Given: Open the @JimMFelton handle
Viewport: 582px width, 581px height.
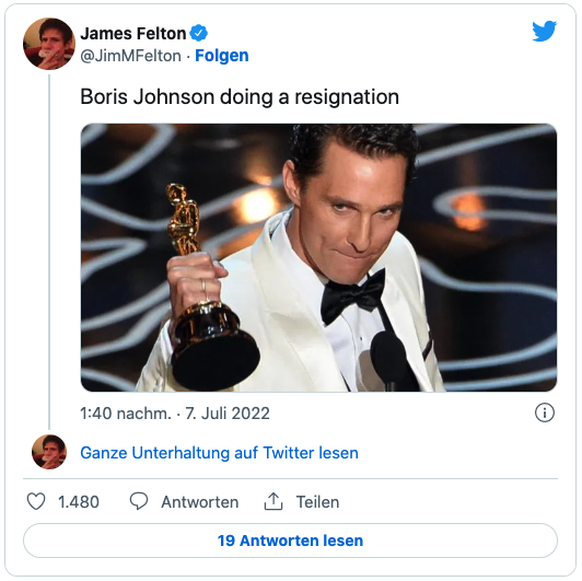Looking at the screenshot, I should (131, 56).
